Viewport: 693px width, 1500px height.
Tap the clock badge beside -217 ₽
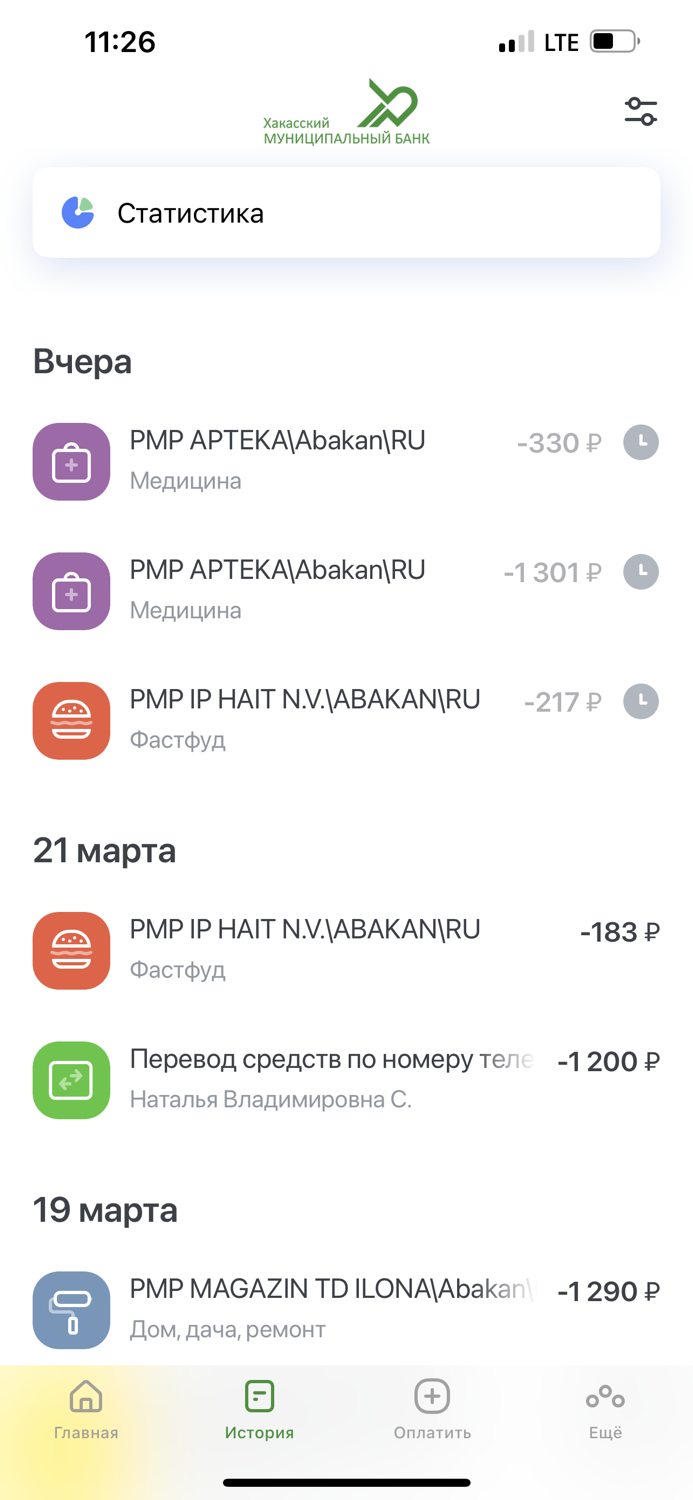click(640, 701)
